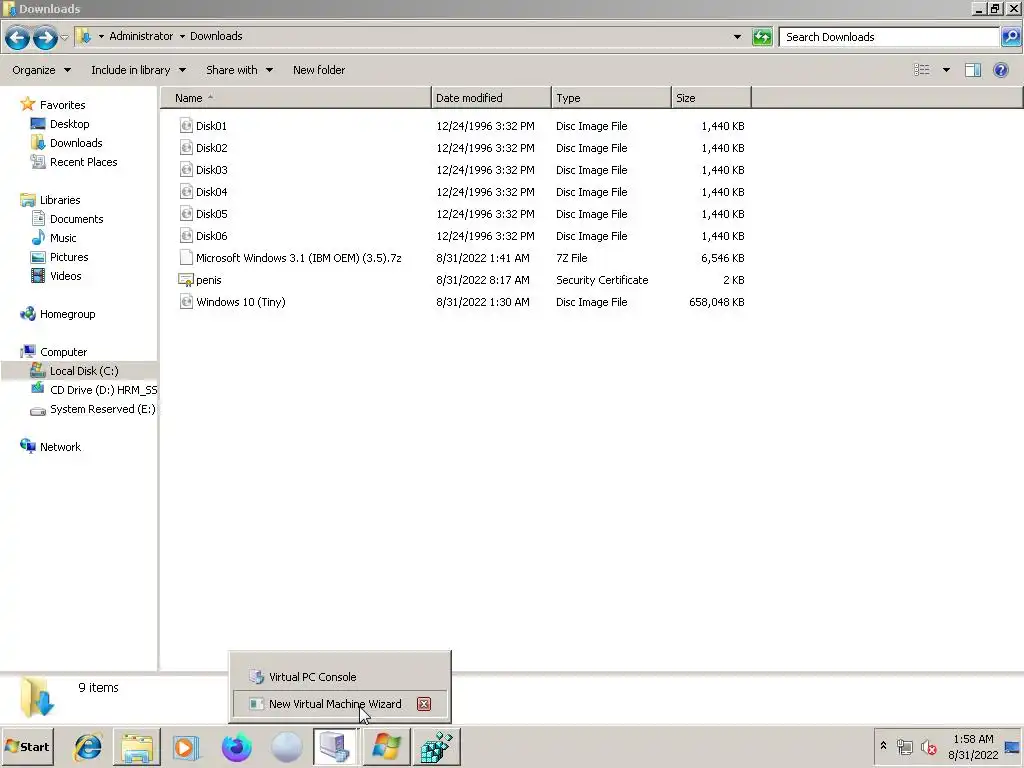
Task: Launch Windows Media Player from taskbar
Action: coord(185,747)
